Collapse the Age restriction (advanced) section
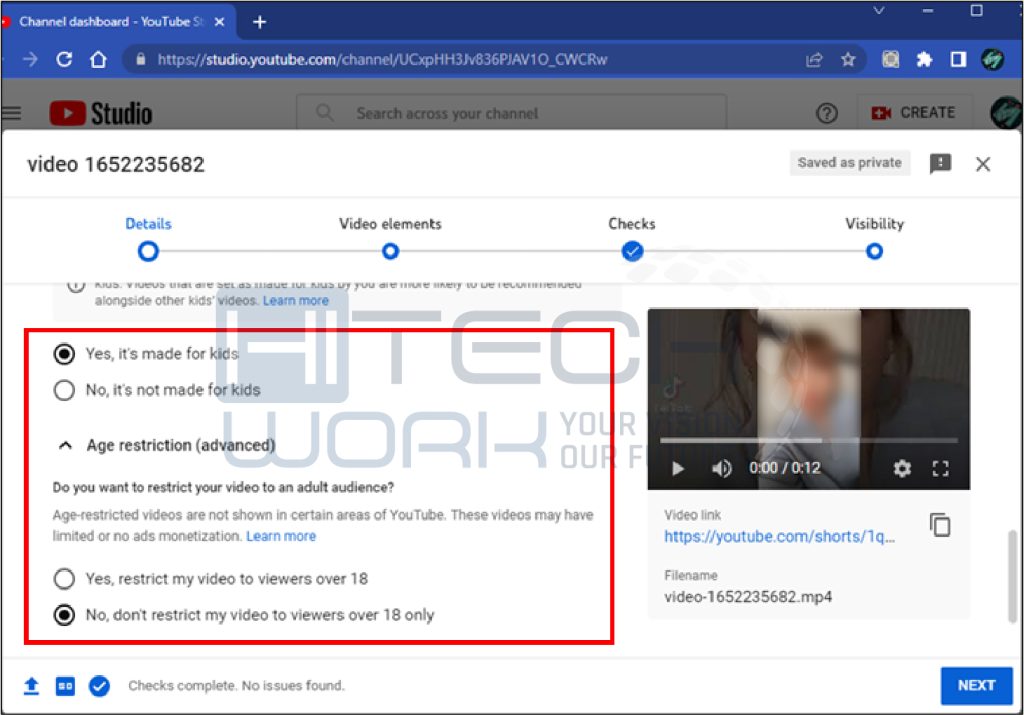 [x=65, y=445]
